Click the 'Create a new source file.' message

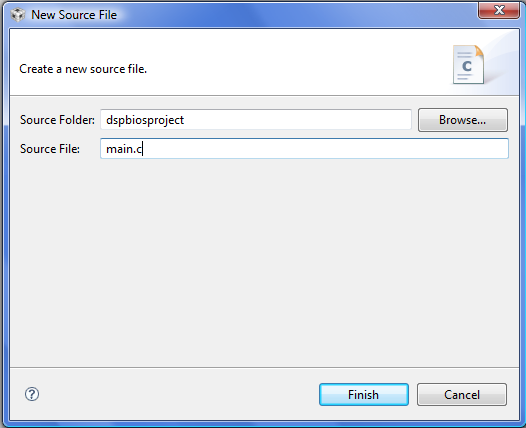coord(83,69)
